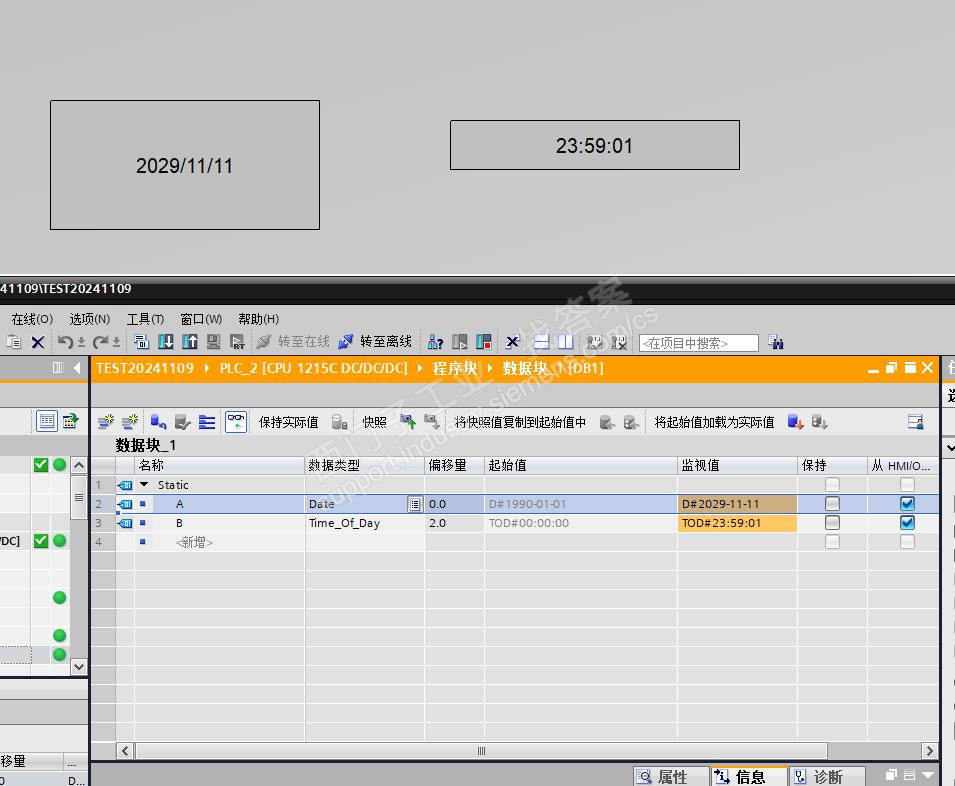Click the Start simulation icon
The width and height of the screenshot is (955, 786).
[x=213, y=342]
